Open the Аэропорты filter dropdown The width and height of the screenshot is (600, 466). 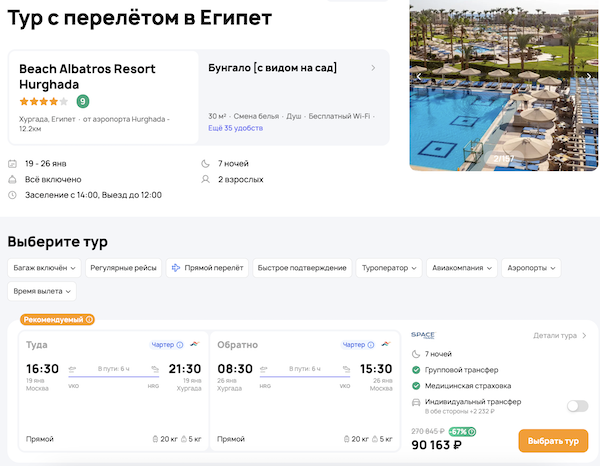point(531,268)
